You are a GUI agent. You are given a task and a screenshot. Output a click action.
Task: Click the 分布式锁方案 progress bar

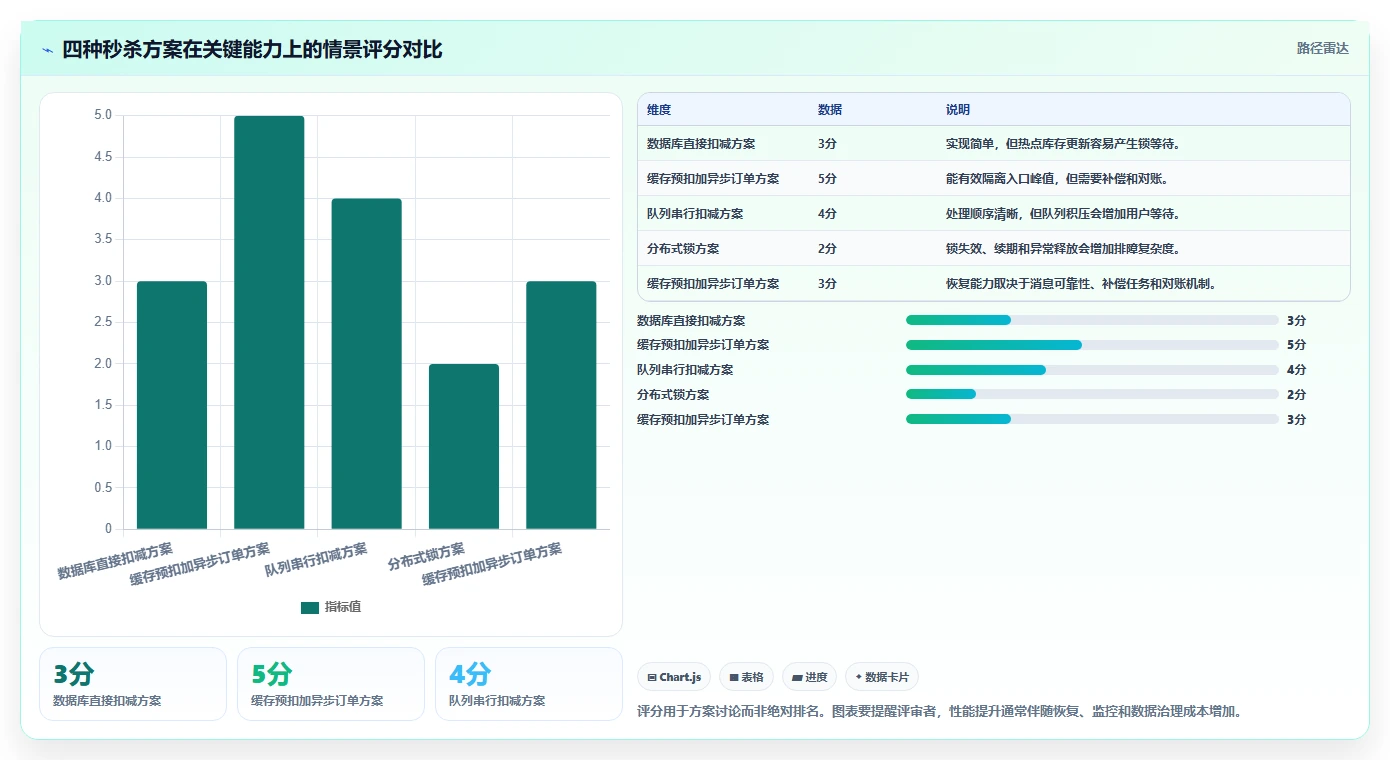[1092, 394]
